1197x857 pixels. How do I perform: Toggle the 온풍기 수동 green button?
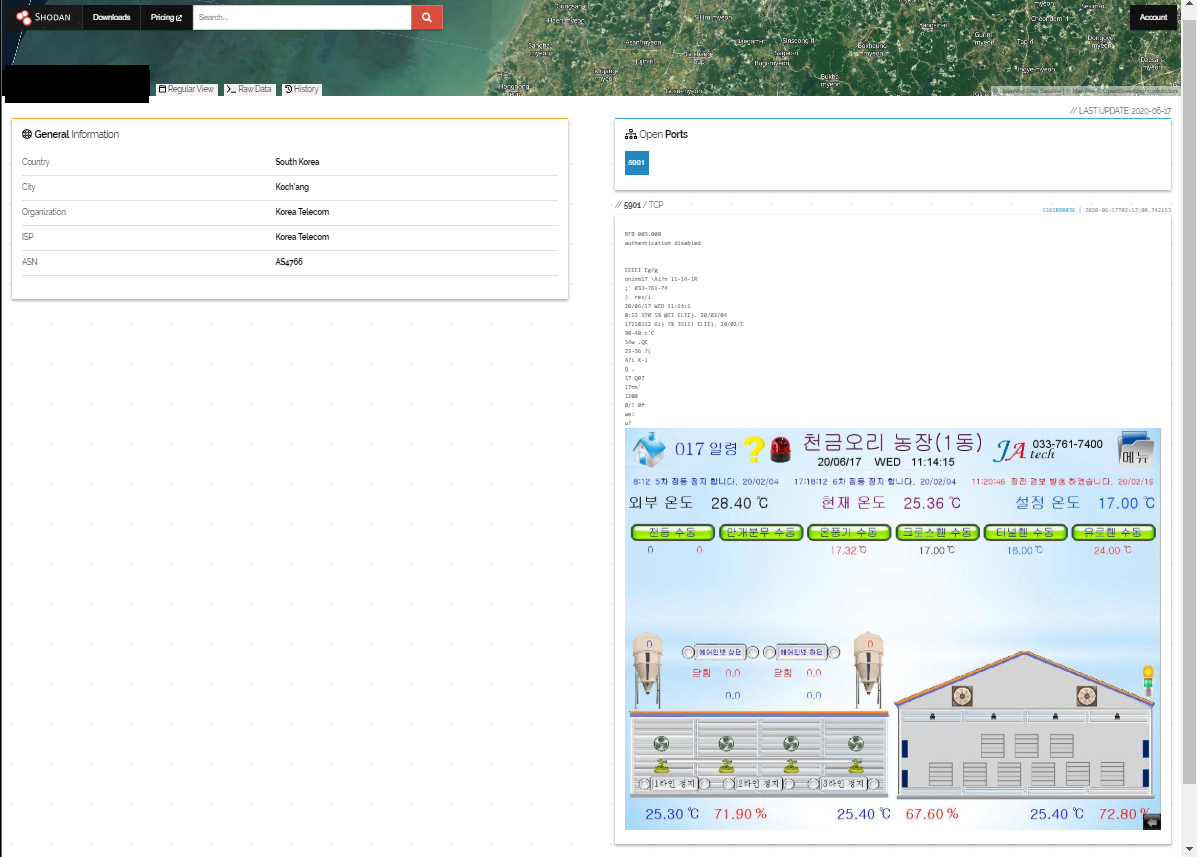[849, 532]
